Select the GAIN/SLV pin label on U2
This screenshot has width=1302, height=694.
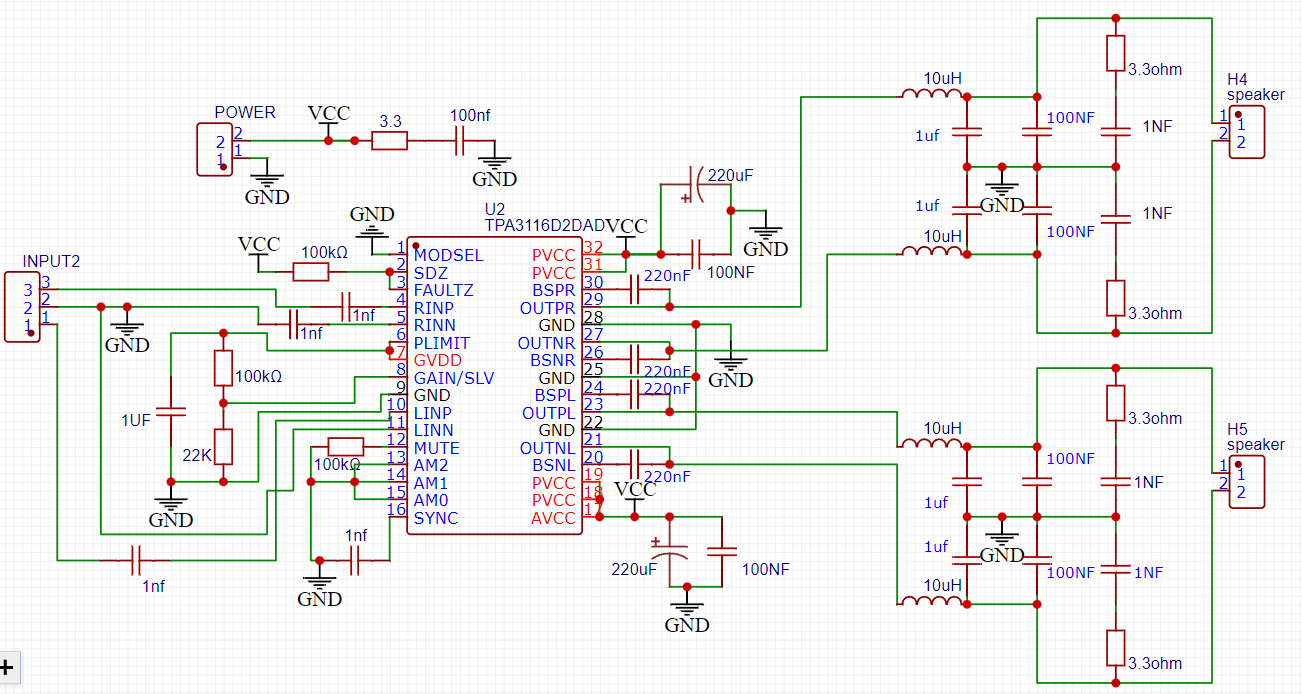(453, 378)
